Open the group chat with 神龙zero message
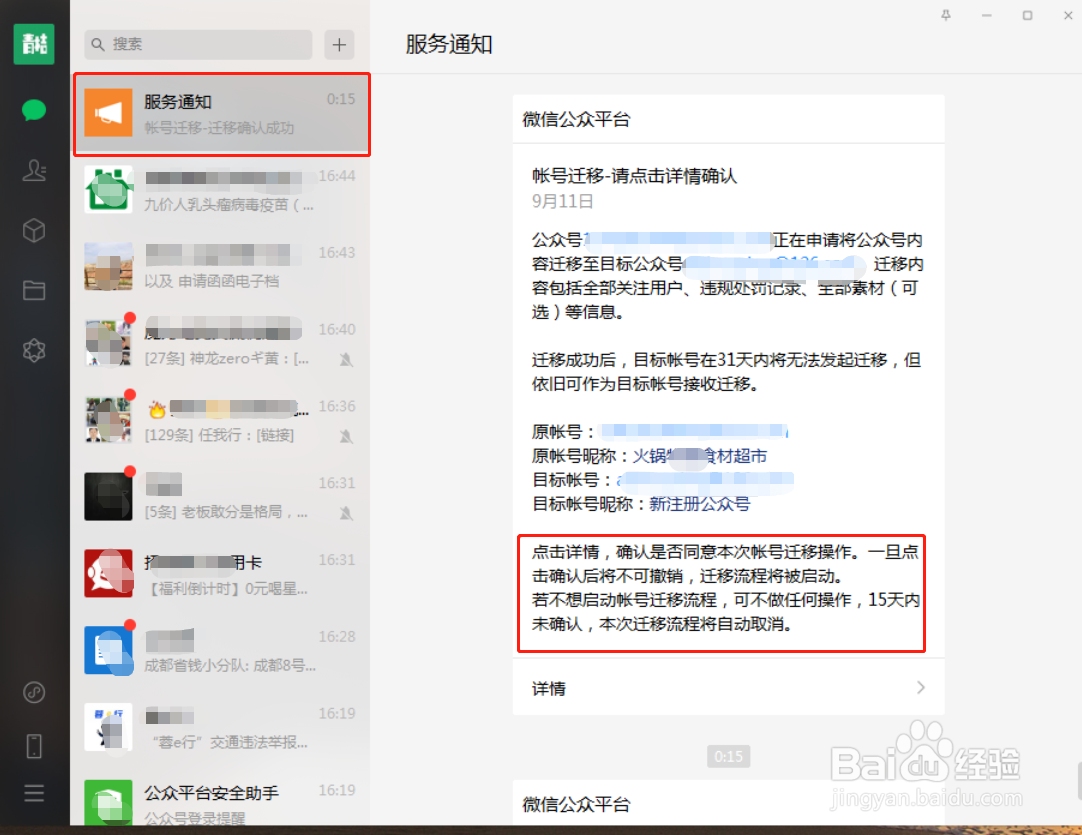This screenshot has width=1082, height=835. click(x=222, y=343)
